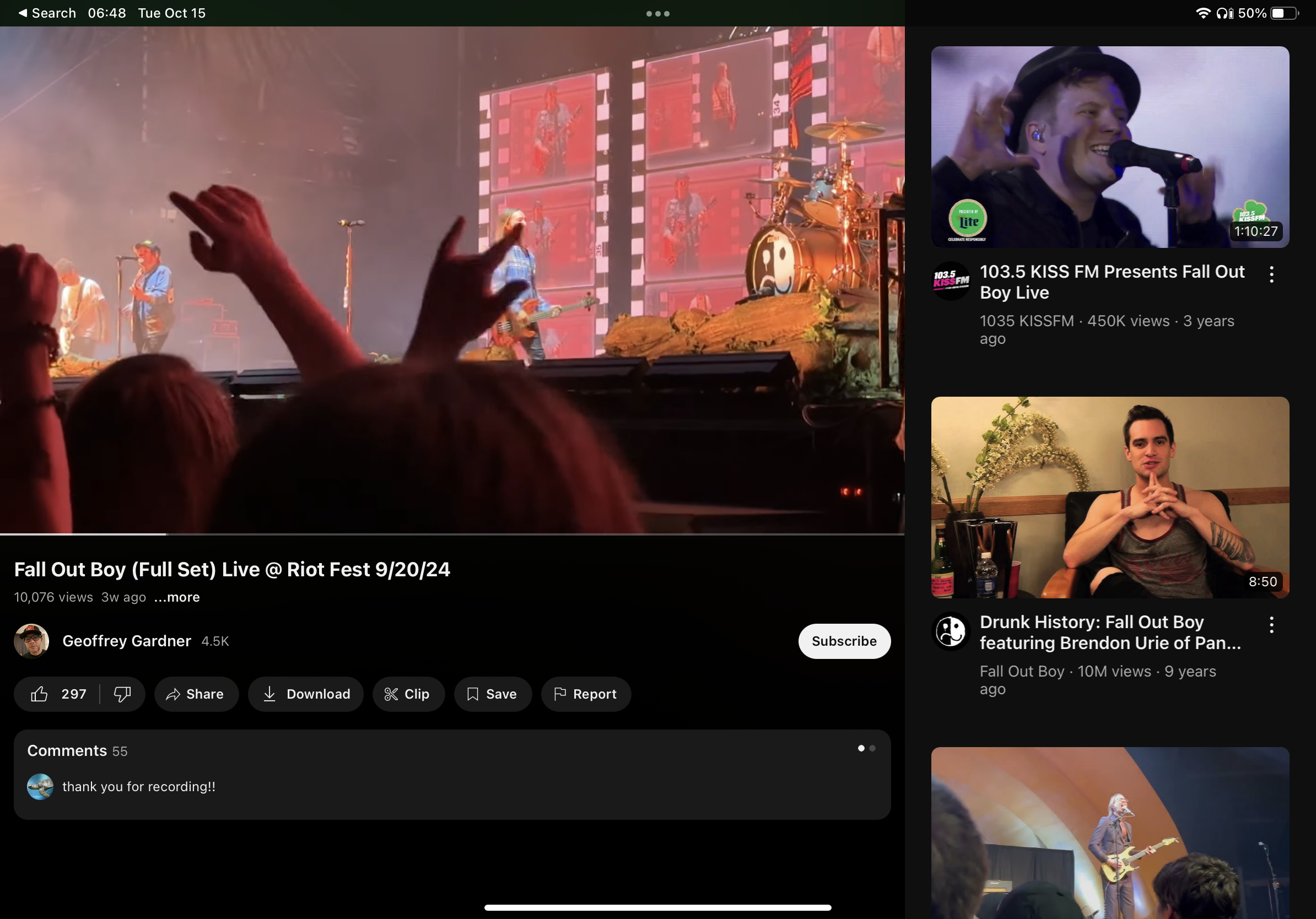Open the 'thank you for recording!!' comment
This screenshot has width=1316, height=919.
(x=139, y=787)
